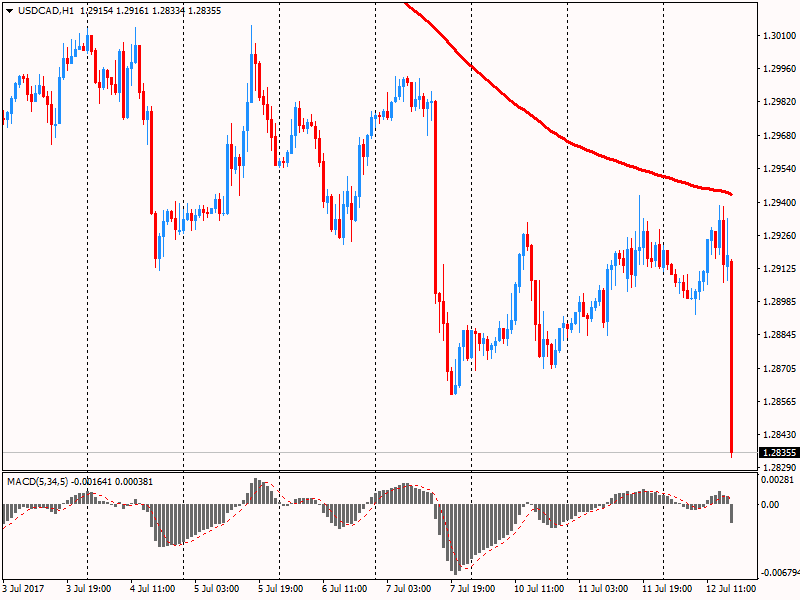
Task: Click the 1.29260 price axis label
Action: (x=779, y=236)
